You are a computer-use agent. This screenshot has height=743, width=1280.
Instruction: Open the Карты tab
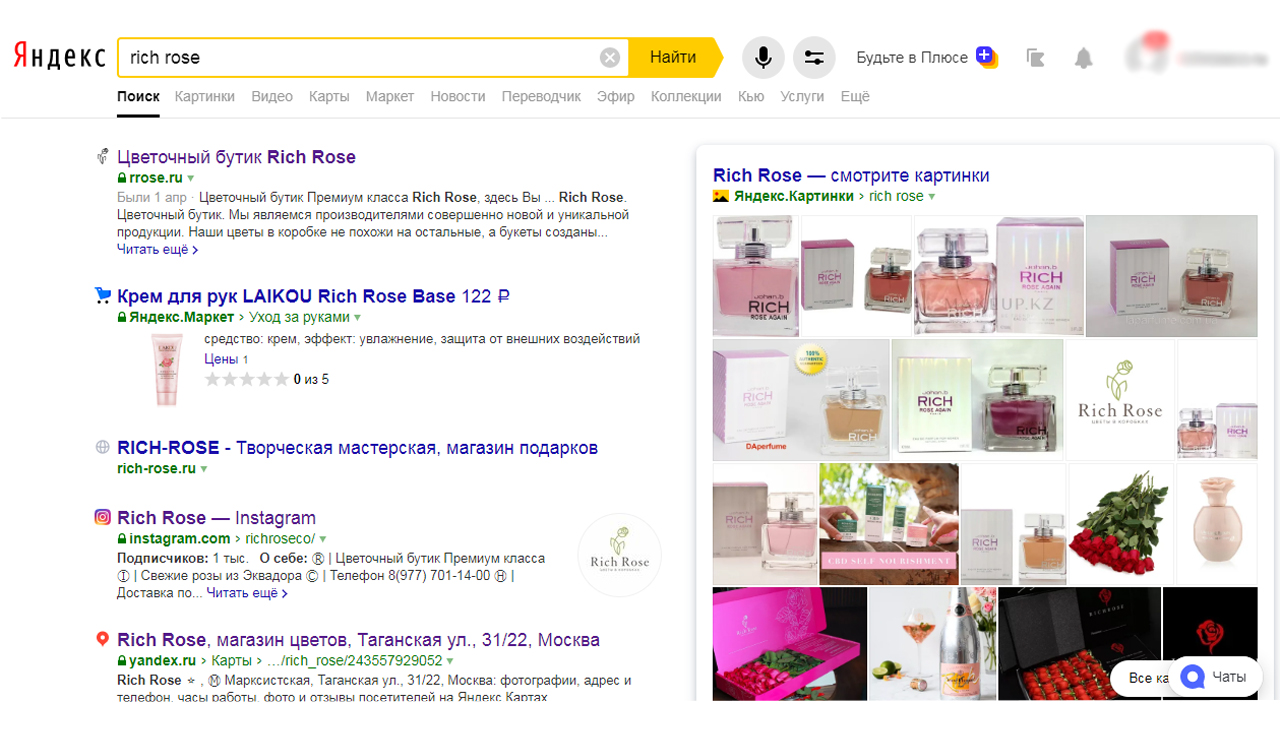click(329, 97)
